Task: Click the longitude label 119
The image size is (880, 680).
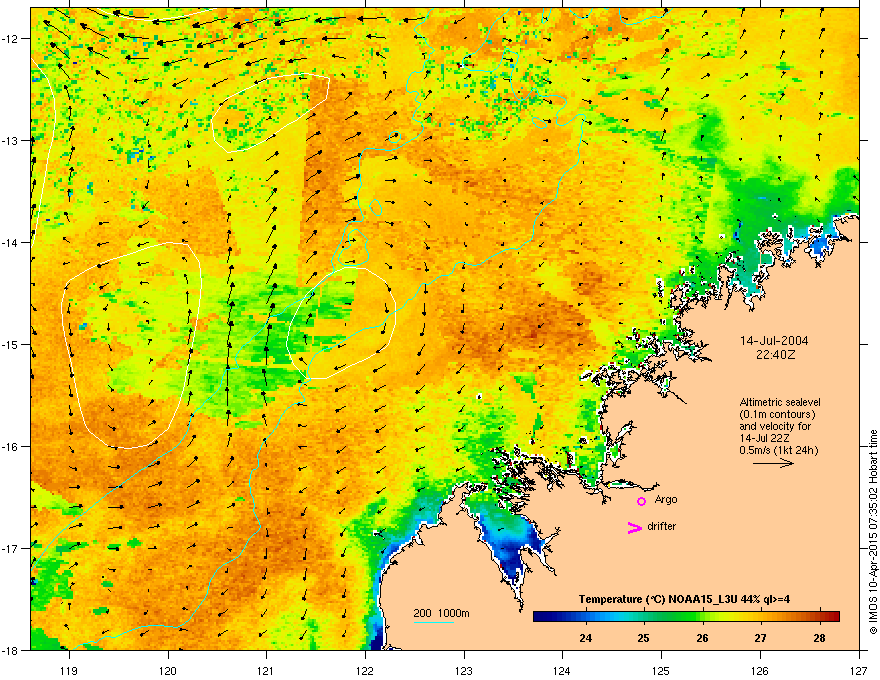Action: (x=69, y=670)
